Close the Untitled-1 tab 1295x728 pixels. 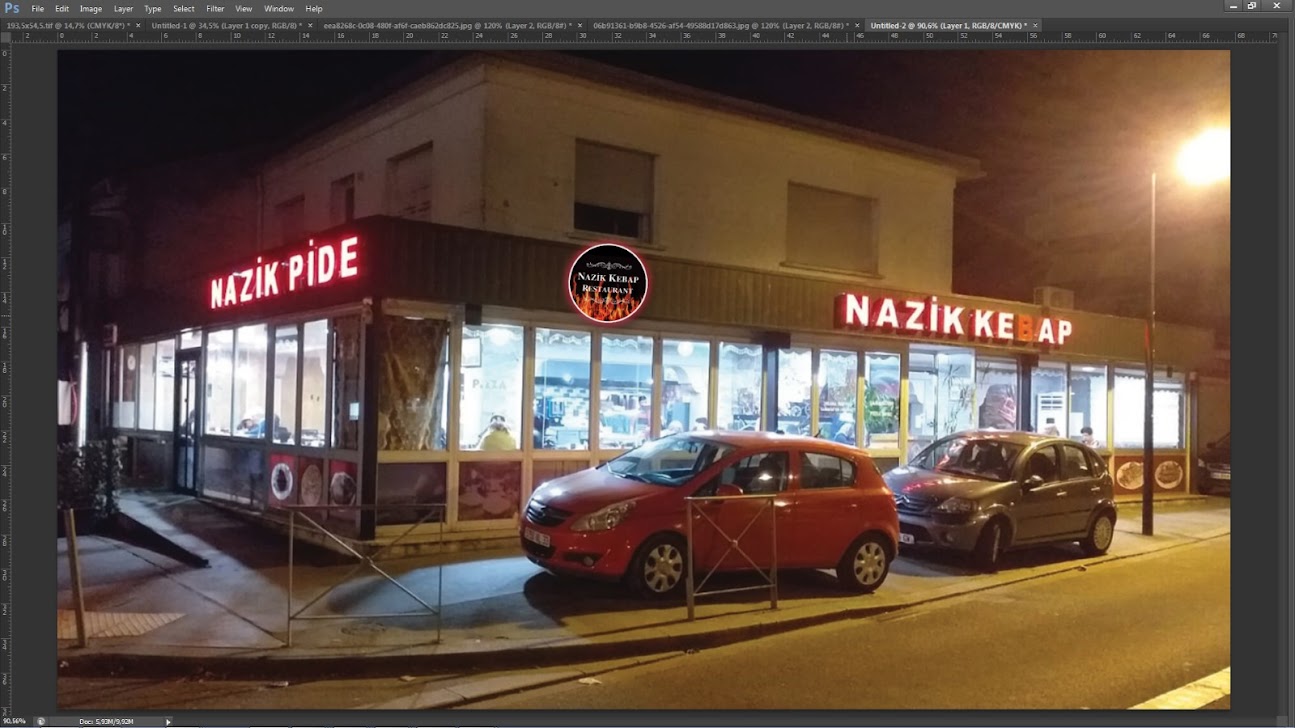coord(310,26)
